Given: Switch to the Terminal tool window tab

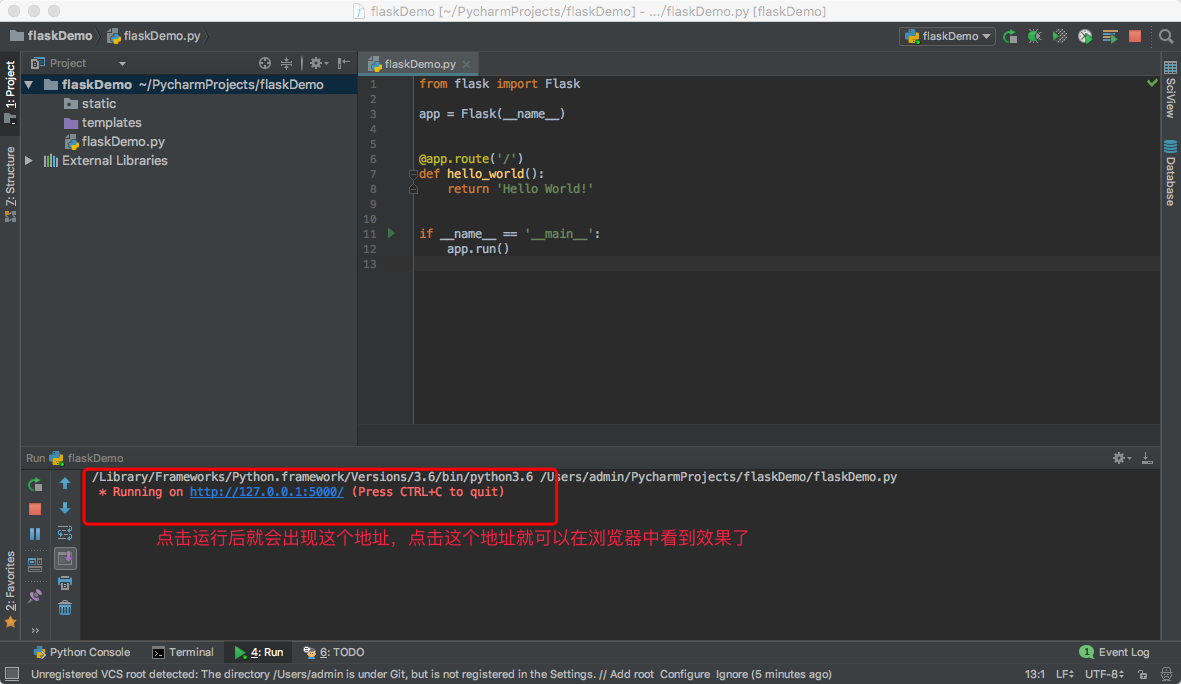Looking at the screenshot, I should tap(183, 652).
